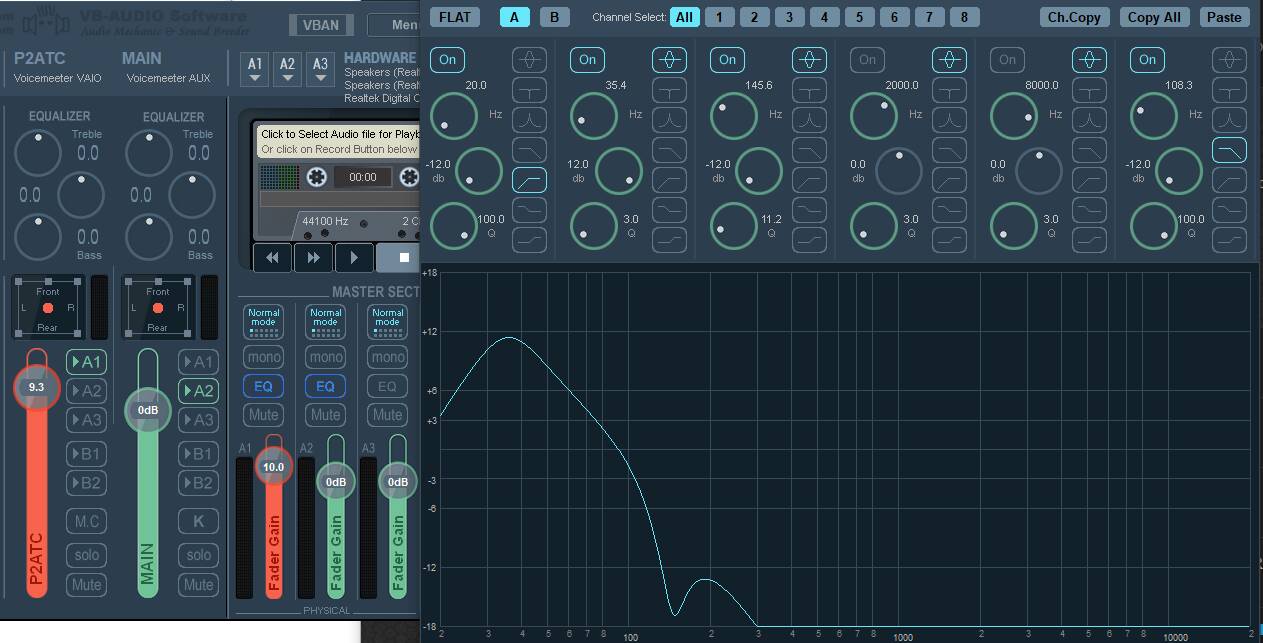Switch to EQ memory slot A
The image size is (1263, 643).
tap(515, 17)
